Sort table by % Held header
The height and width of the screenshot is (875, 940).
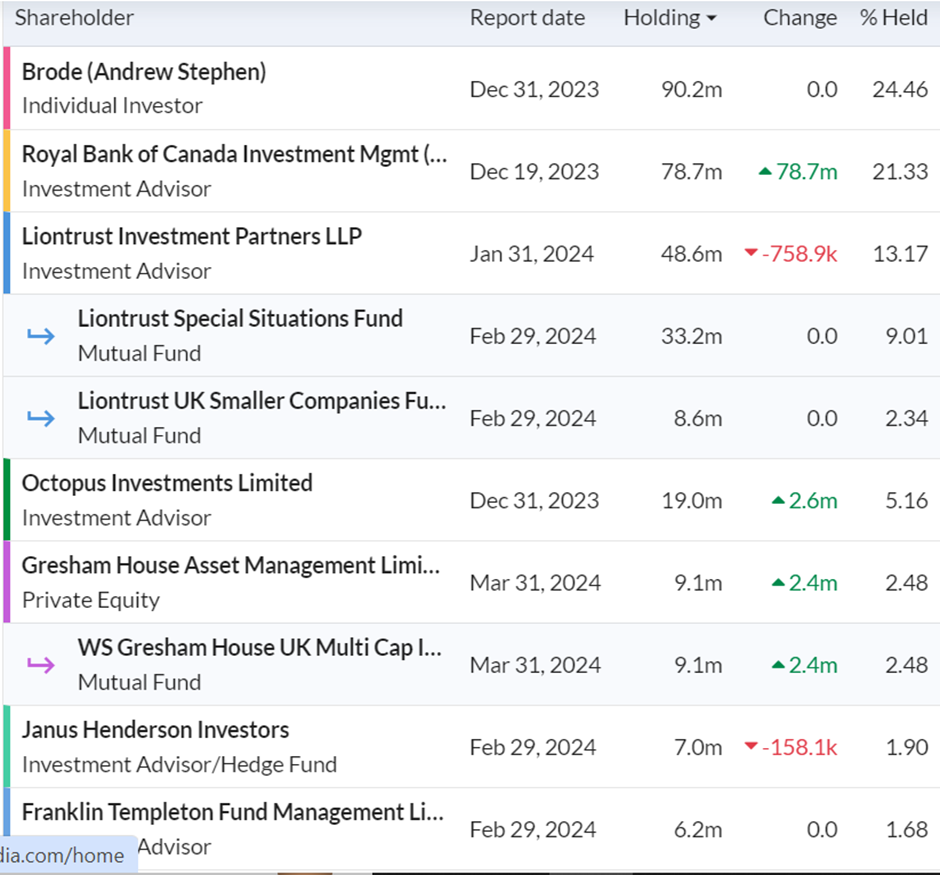(x=893, y=18)
